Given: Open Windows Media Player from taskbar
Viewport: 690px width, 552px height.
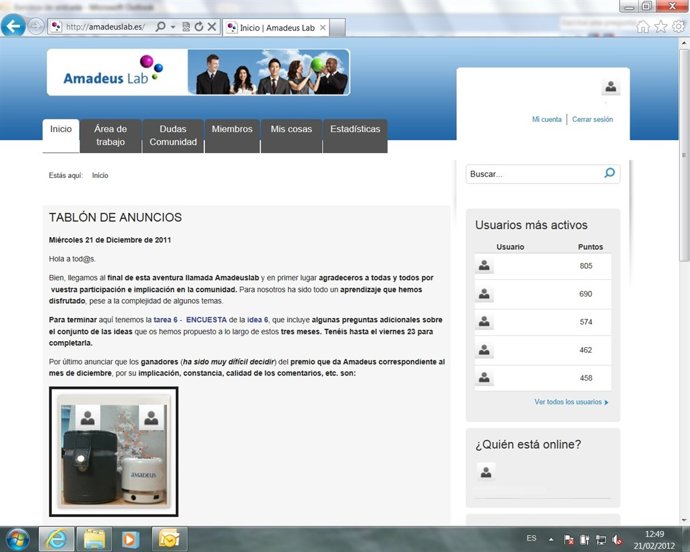Looking at the screenshot, I should coord(130,538).
